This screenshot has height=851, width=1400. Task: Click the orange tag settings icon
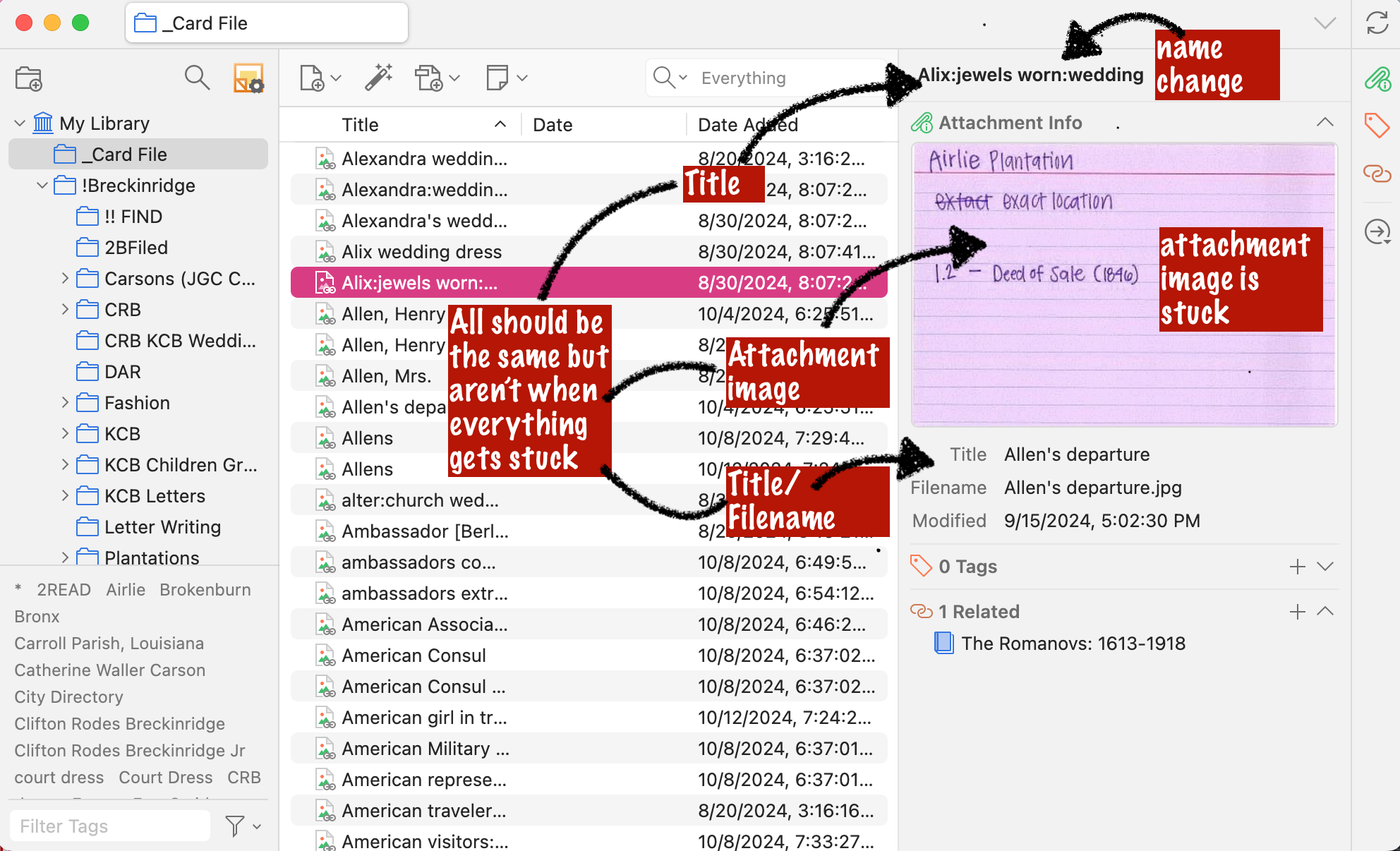[x=248, y=78]
